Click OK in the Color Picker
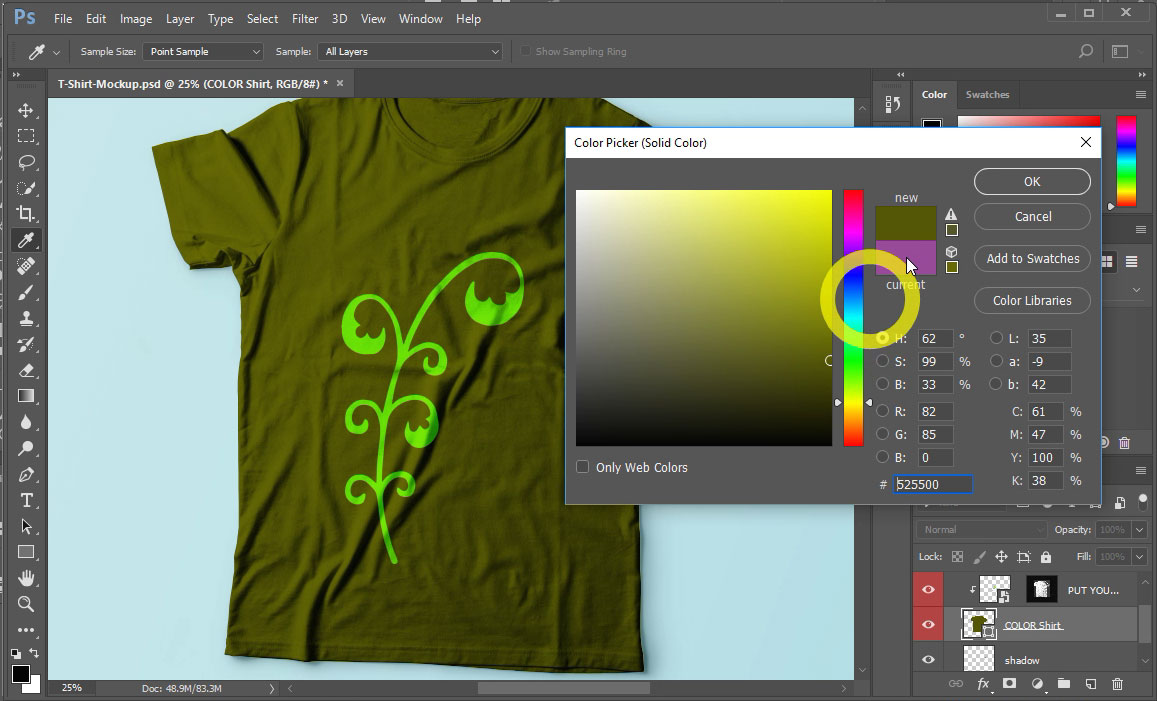Screen dimensions: 1157x701 pos(1032,181)
